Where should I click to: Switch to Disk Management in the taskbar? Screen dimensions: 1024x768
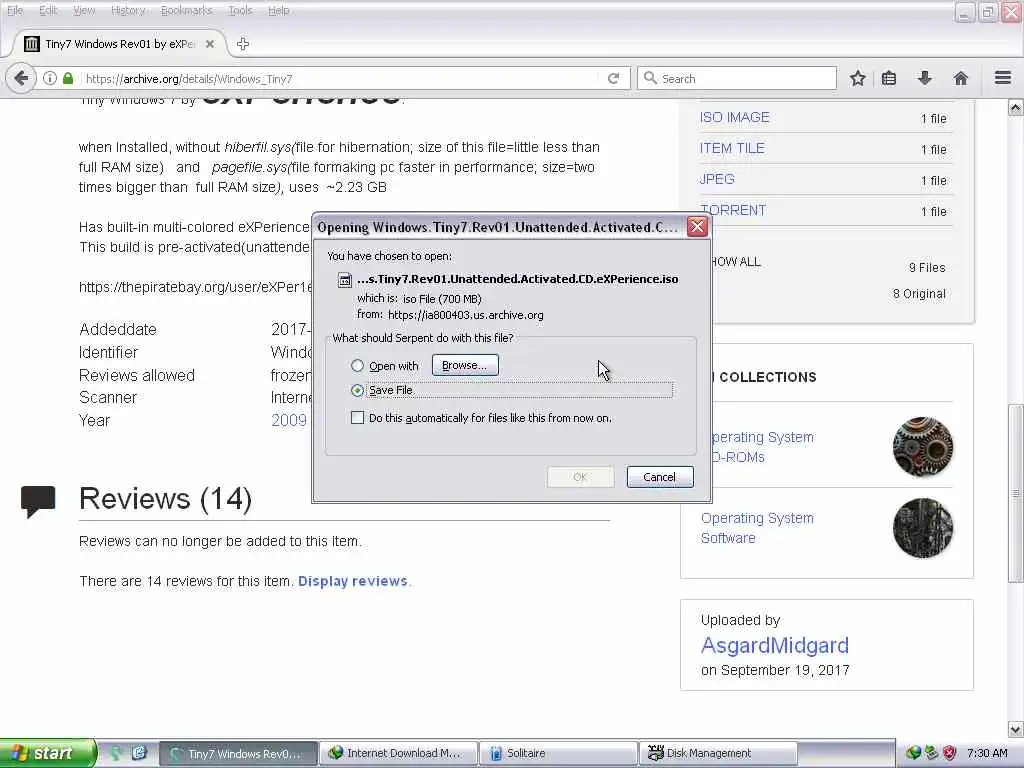[x=718, y=753]
